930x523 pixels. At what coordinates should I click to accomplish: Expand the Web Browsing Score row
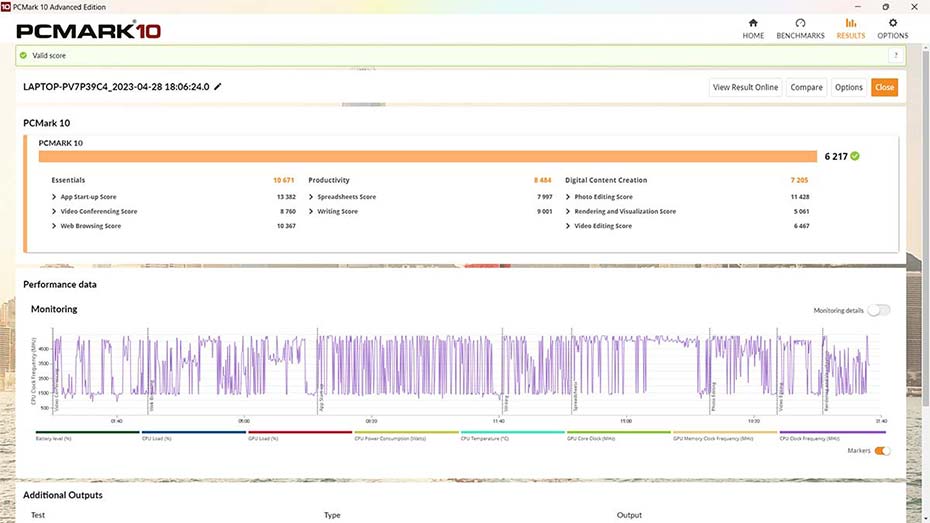[x=54, y=226]
